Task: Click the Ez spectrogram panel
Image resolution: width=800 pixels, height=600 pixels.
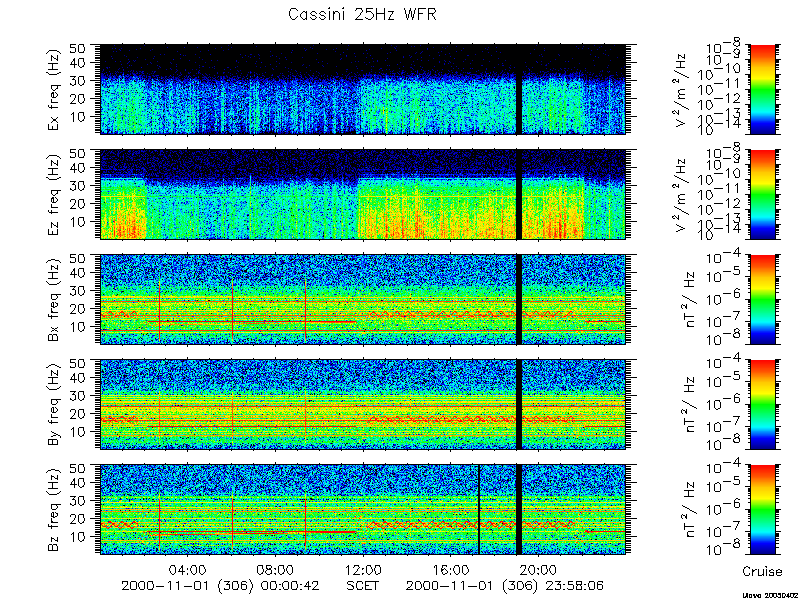Action: (363, 194)
